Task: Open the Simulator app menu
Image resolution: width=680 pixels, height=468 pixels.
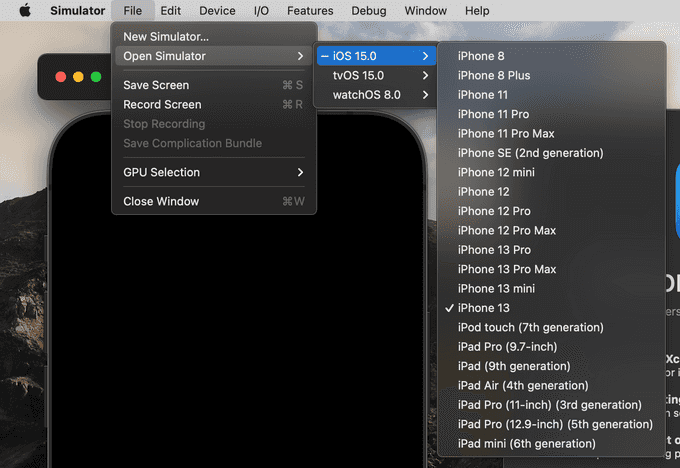Action: (x=78, y=10)
